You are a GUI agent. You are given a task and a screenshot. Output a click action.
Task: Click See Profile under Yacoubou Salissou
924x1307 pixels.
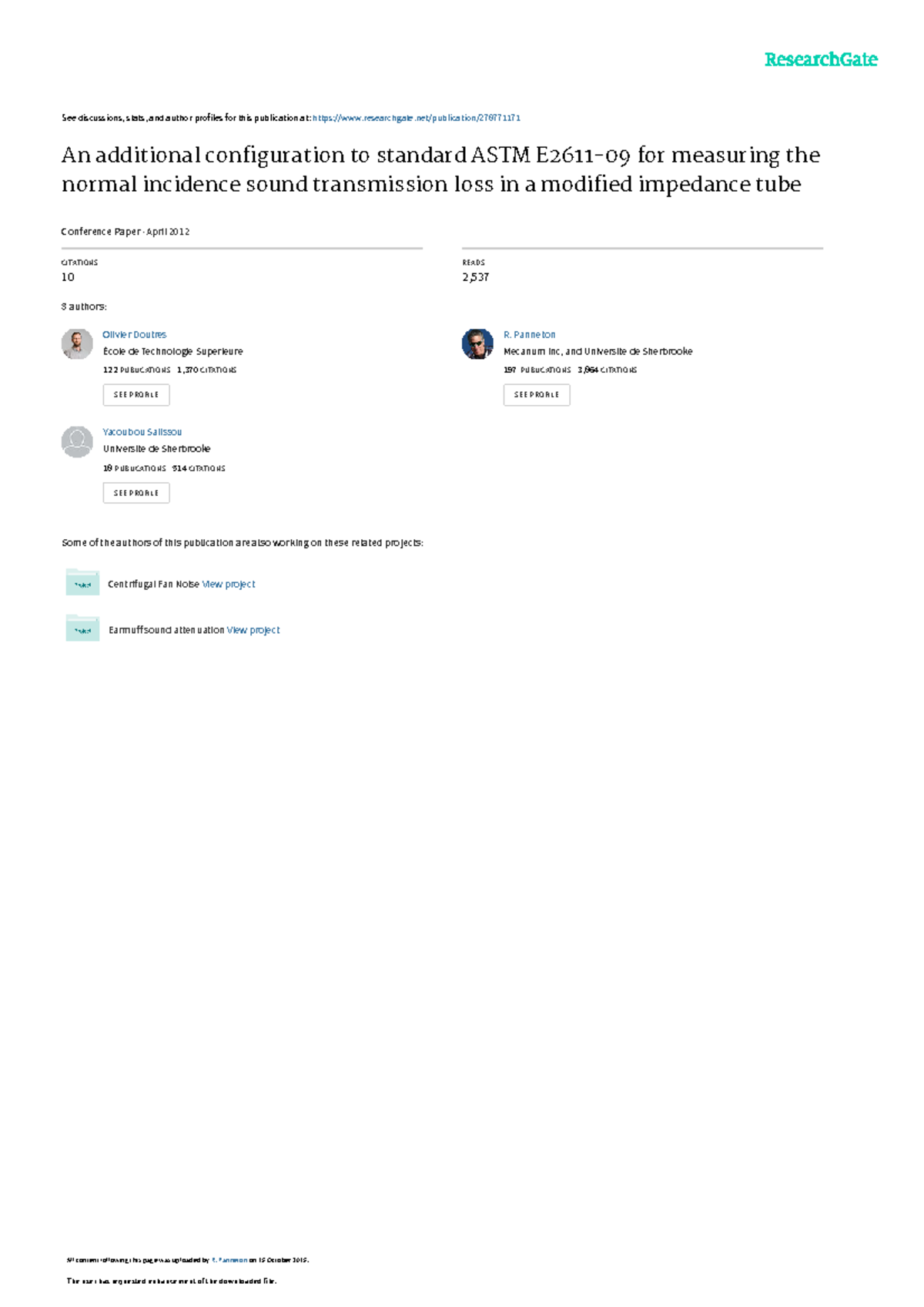(x=136, y=493)
